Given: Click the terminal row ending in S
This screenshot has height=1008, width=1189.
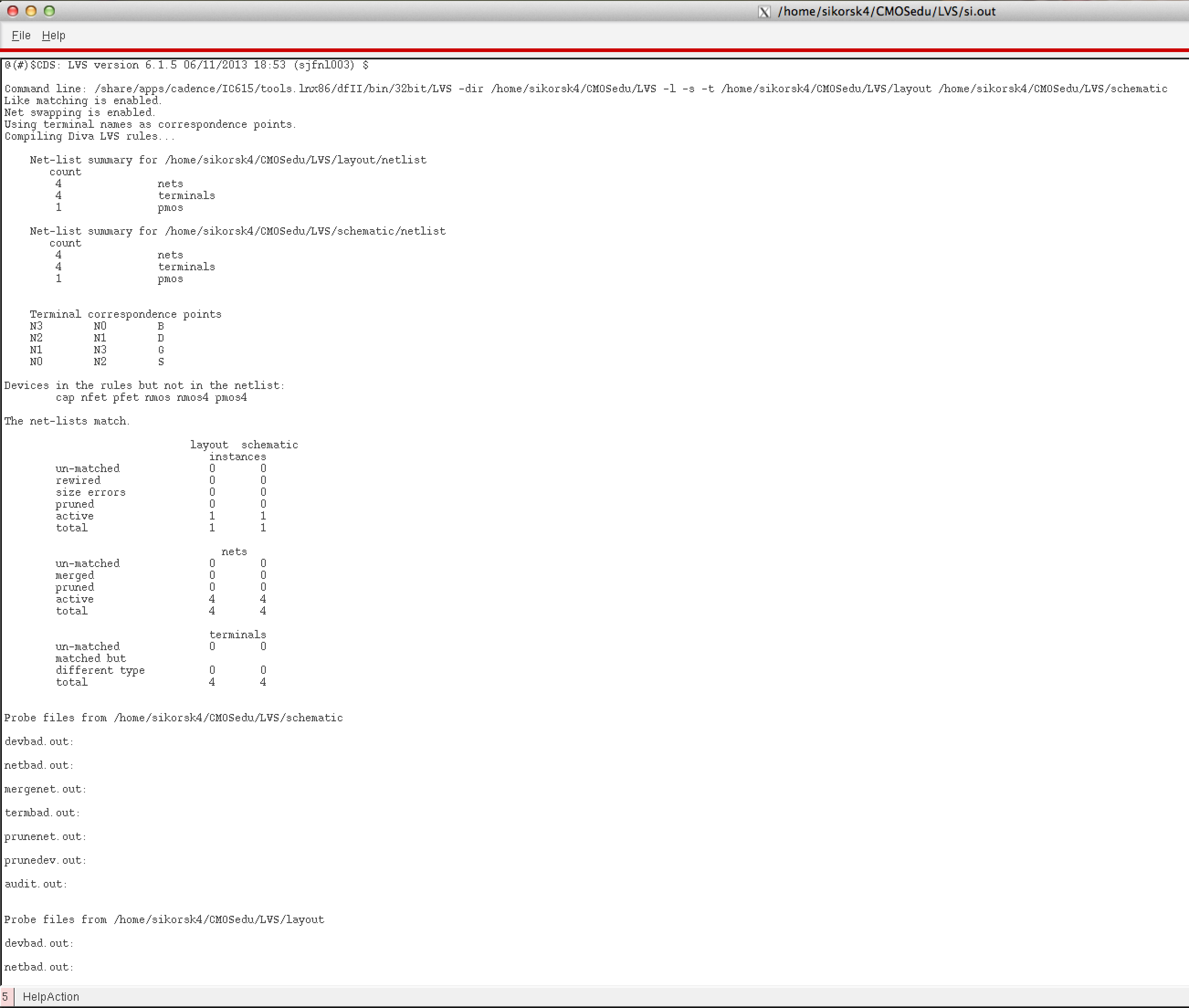Looking at the screenshot, I should pyautogui.click(x=97, y=362).
